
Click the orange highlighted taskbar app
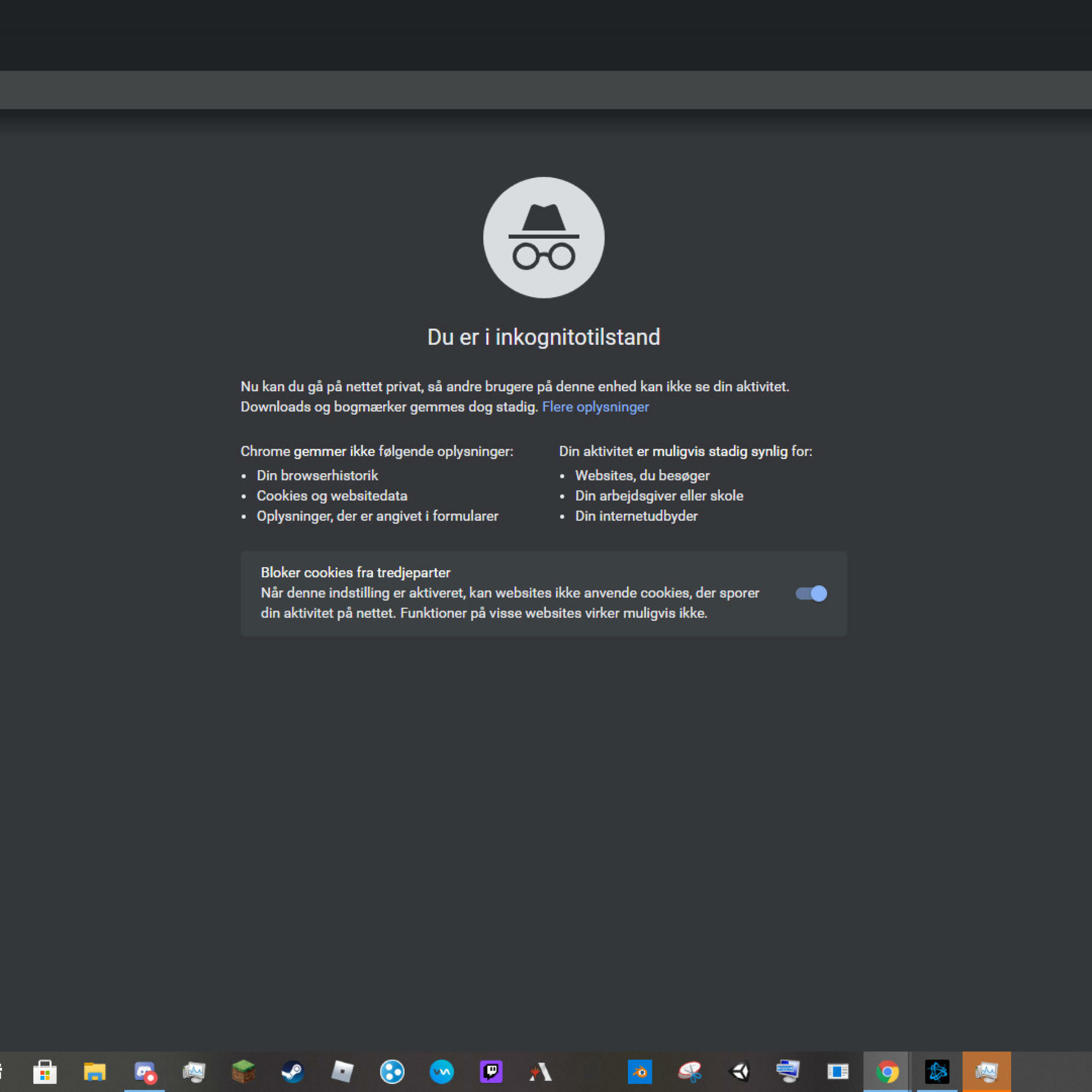pos(986,1071)
